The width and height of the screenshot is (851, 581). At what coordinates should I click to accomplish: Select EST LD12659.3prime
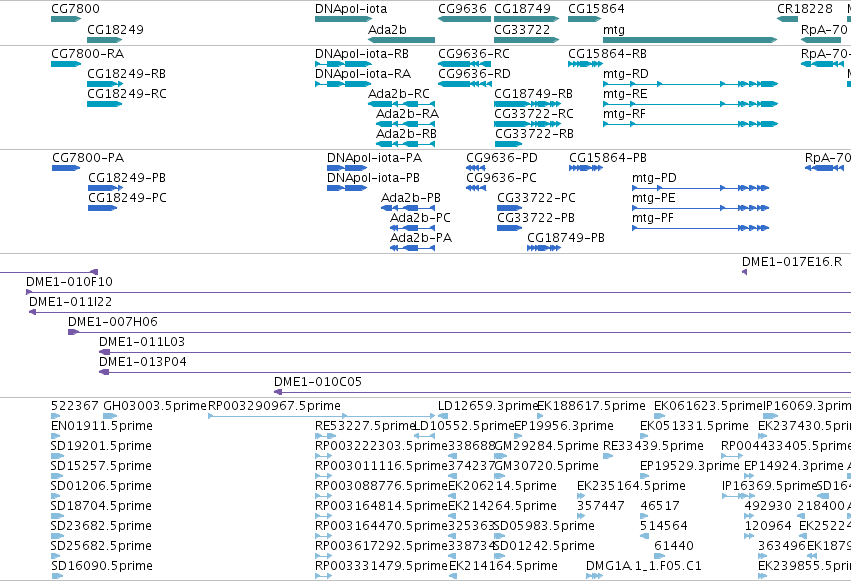tap(443, 416)
